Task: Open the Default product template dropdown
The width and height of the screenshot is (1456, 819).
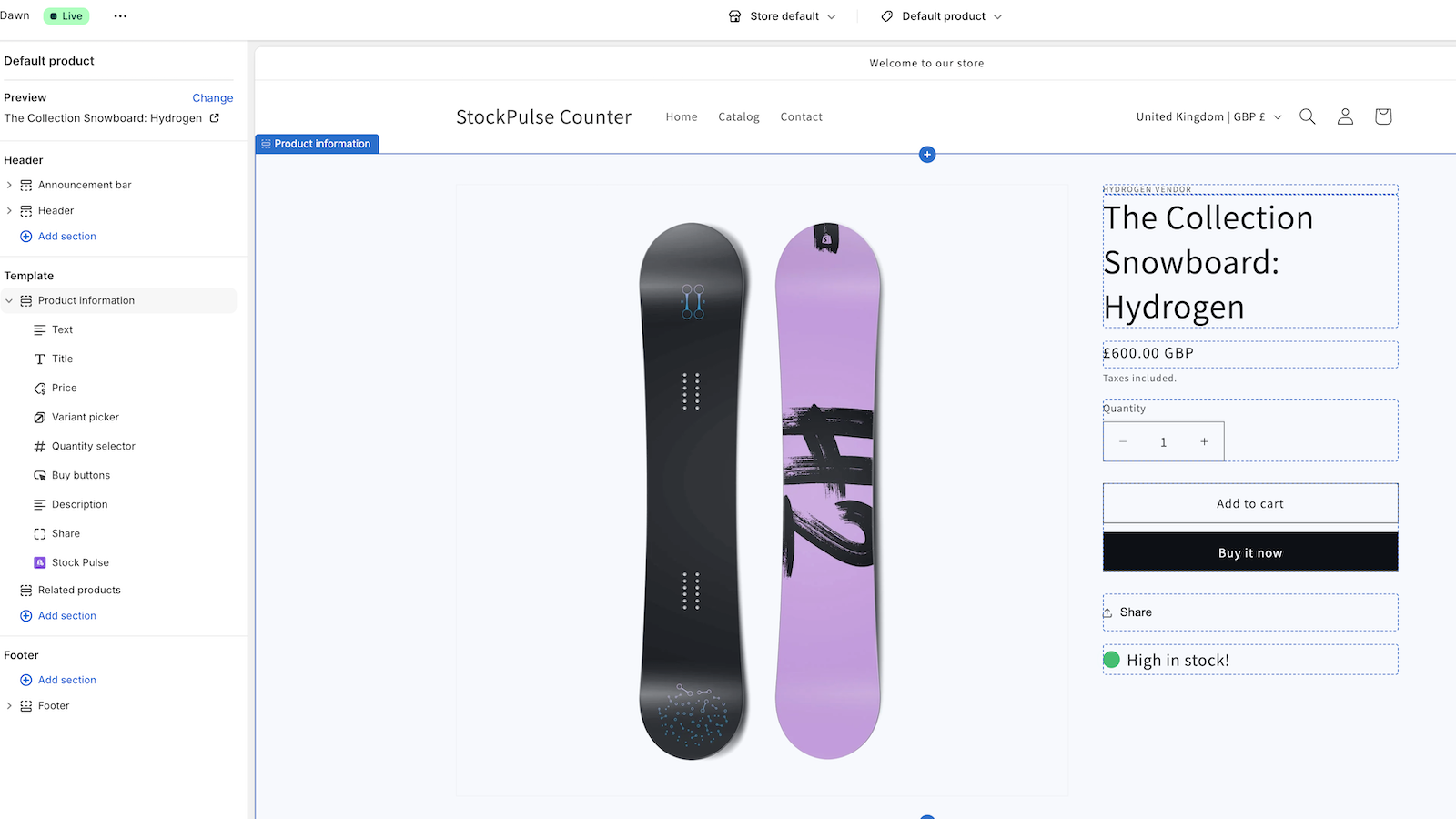Action: click(x=943, y=16)
